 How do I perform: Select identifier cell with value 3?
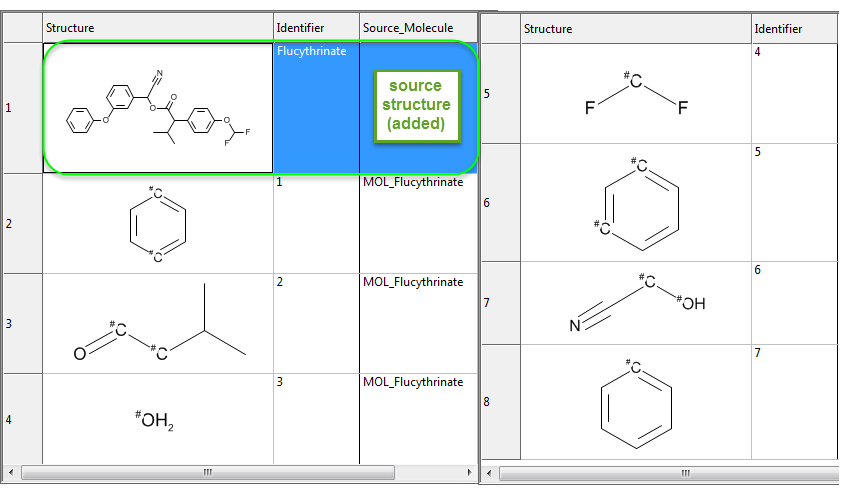pyautogui.click(x=316, y=419)
